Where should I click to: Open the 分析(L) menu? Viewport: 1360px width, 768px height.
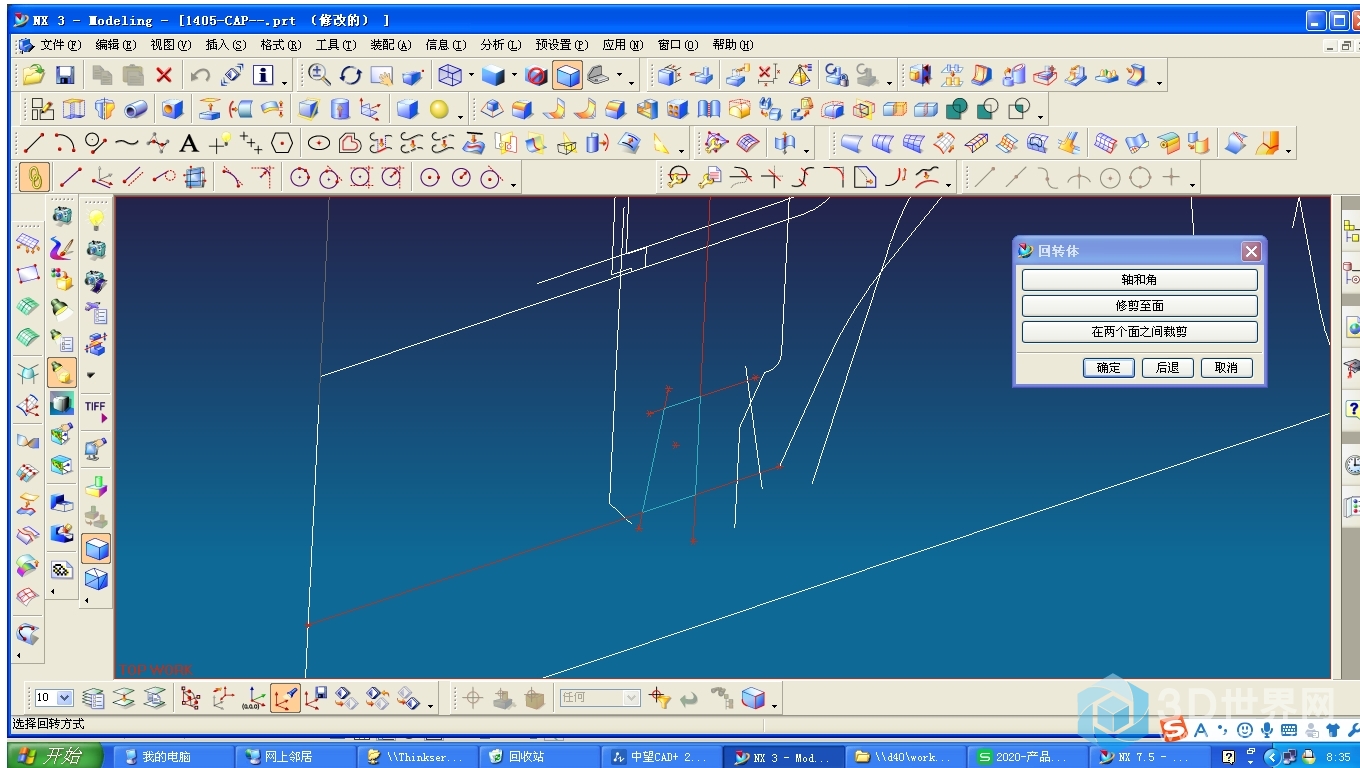coord(500,45)
